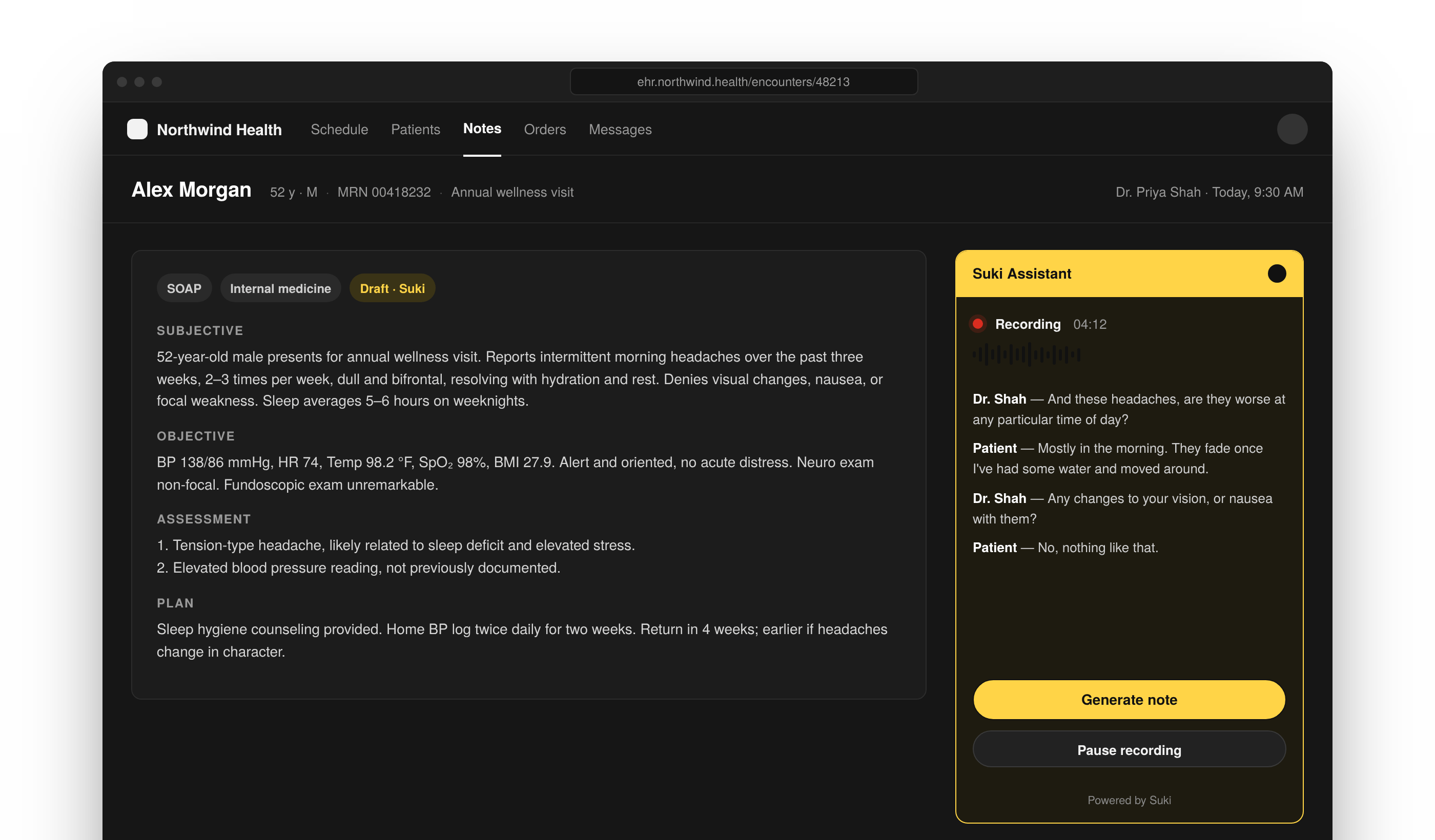The height and width of the screenshot is (840, 1435).
Task: Click the Tension-type headache assessment line
Action: point(396,545)
